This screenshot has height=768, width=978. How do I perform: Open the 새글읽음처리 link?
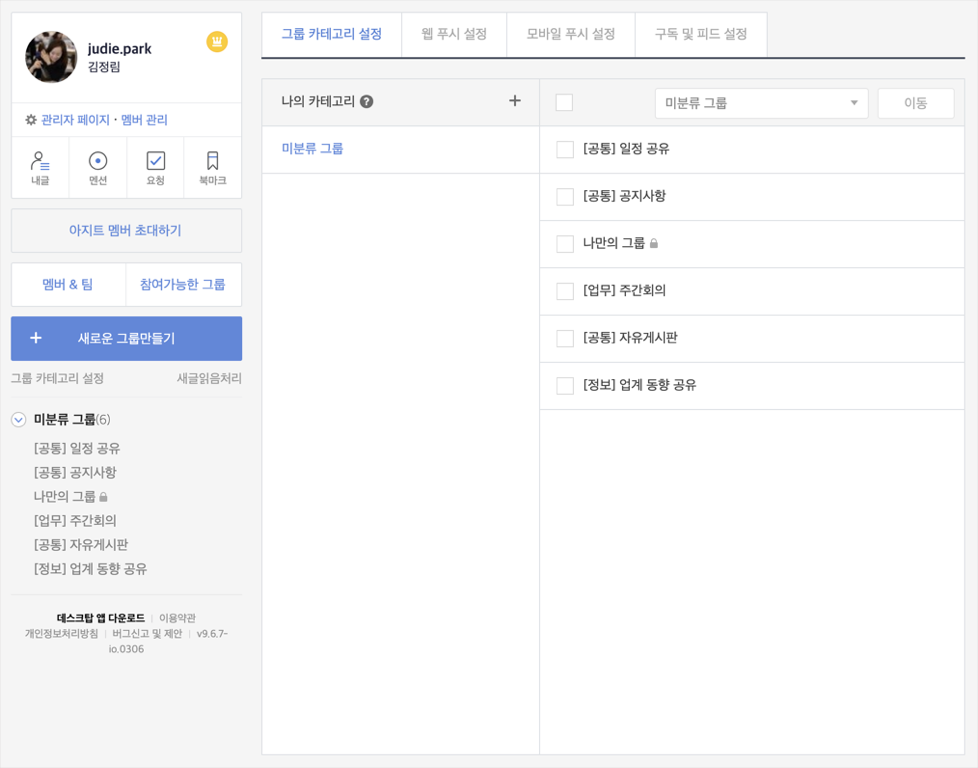click(209, 379)
